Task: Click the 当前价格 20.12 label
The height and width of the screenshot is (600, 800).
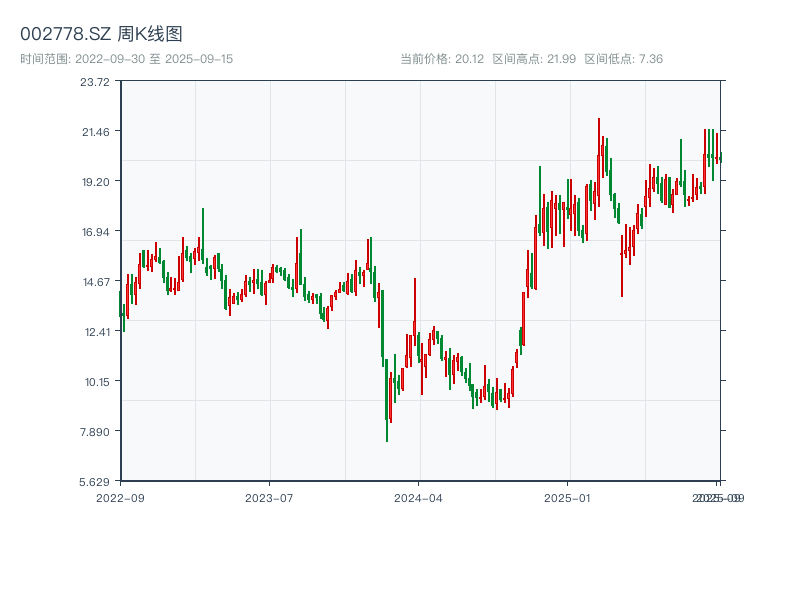Action: [x=442, y=59]
